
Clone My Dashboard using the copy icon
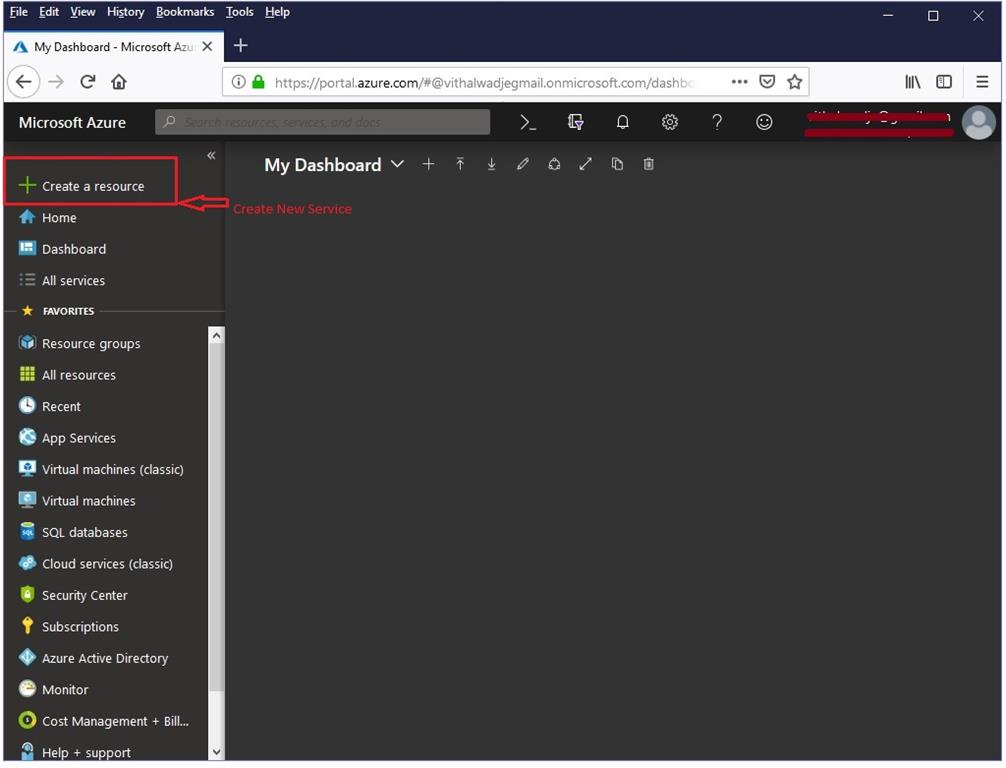[617, 164]
